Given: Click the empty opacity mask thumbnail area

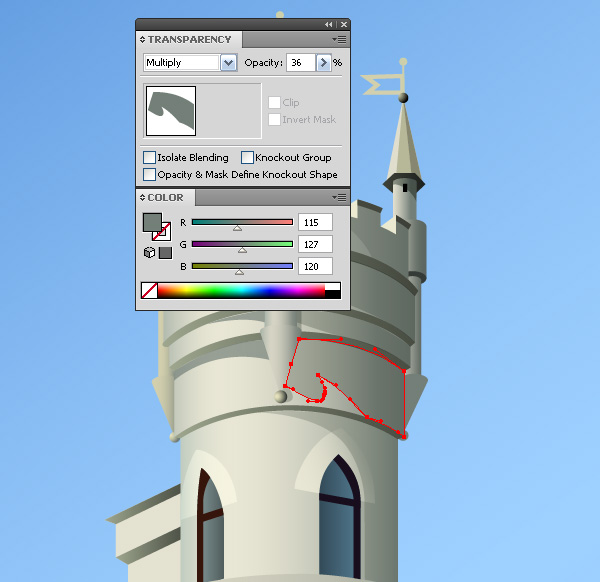Looking at the screenshot, I should (x=229, y=111).
